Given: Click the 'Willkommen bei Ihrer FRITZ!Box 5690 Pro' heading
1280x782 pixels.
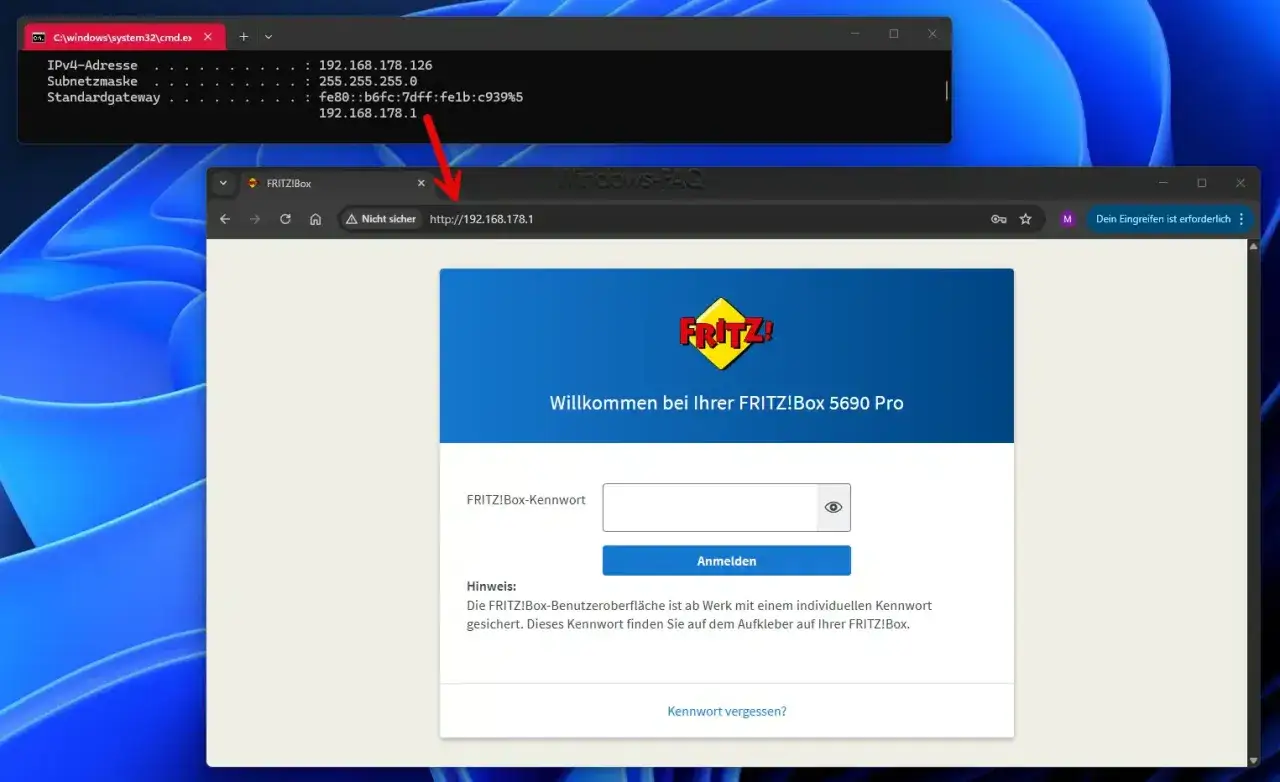Looking at the screenshot, I should 726,403.
